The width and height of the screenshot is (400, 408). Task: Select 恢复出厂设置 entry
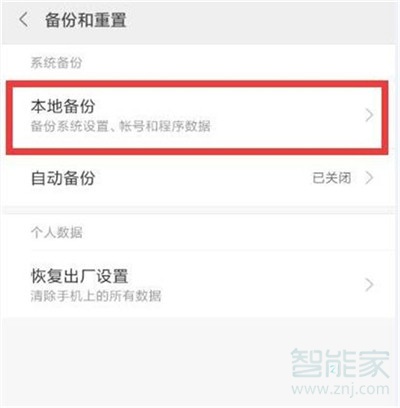coord(200,285)
